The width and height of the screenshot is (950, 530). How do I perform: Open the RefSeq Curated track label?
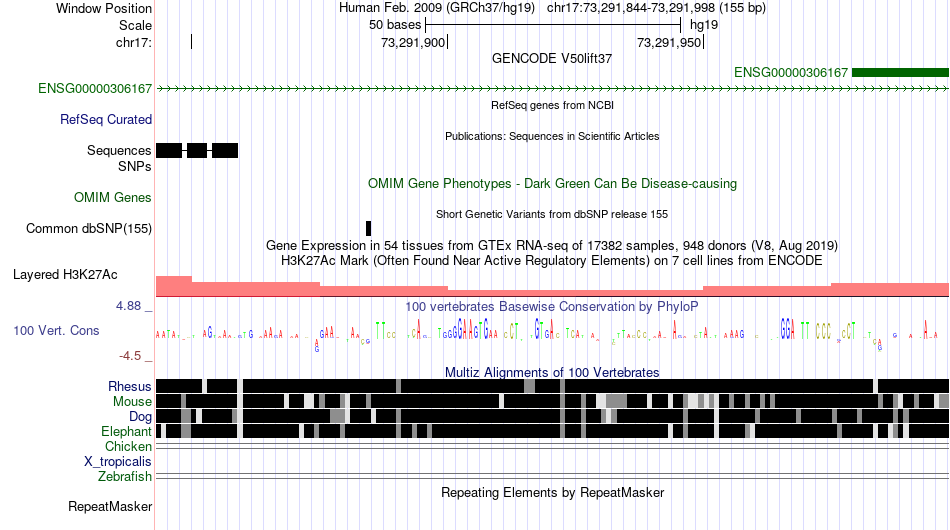tap(106, 119)
